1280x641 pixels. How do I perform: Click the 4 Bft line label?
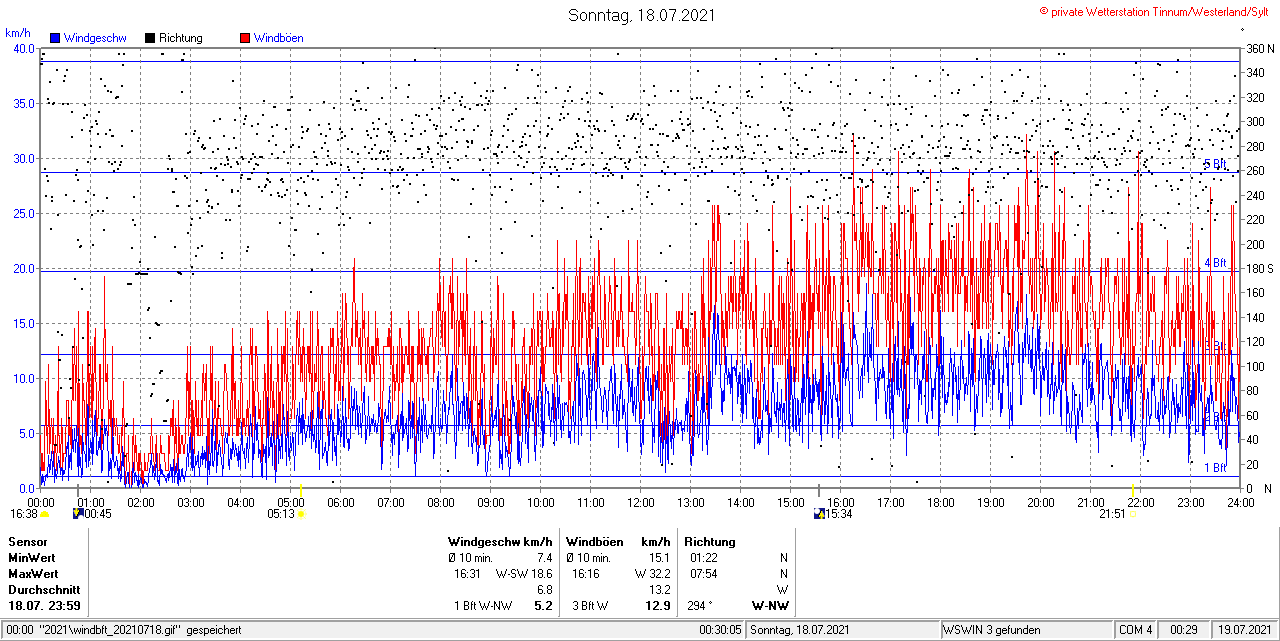tap(1215, 262)
